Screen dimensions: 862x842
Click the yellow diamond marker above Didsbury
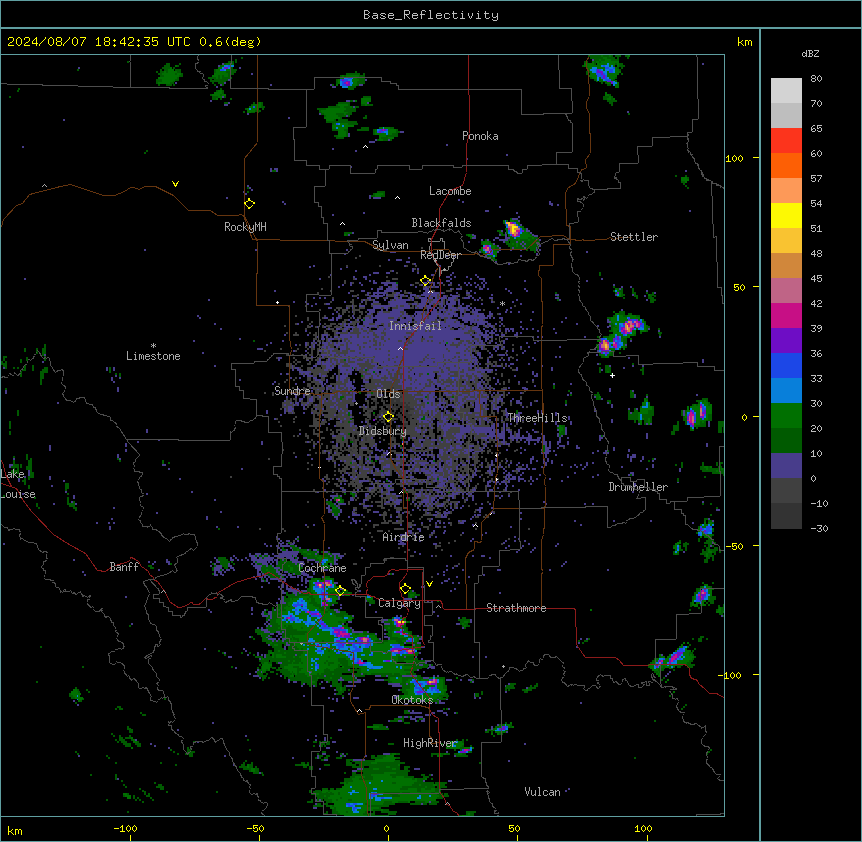tap(388, 417)
